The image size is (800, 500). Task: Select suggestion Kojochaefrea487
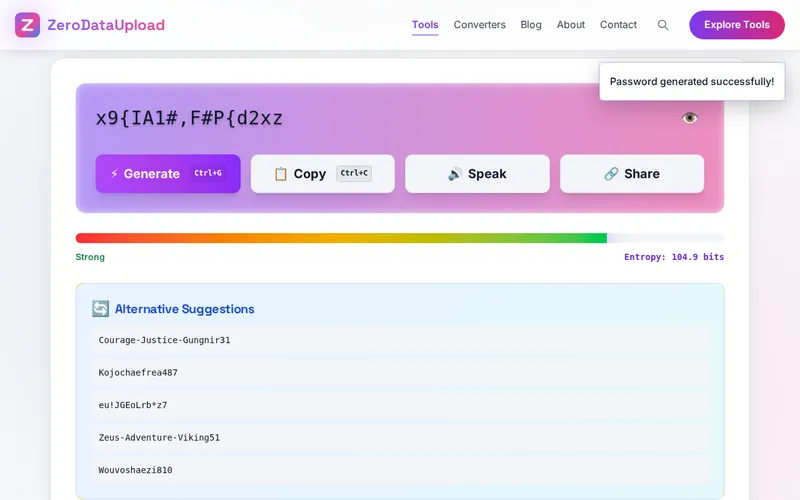(400, 372)
